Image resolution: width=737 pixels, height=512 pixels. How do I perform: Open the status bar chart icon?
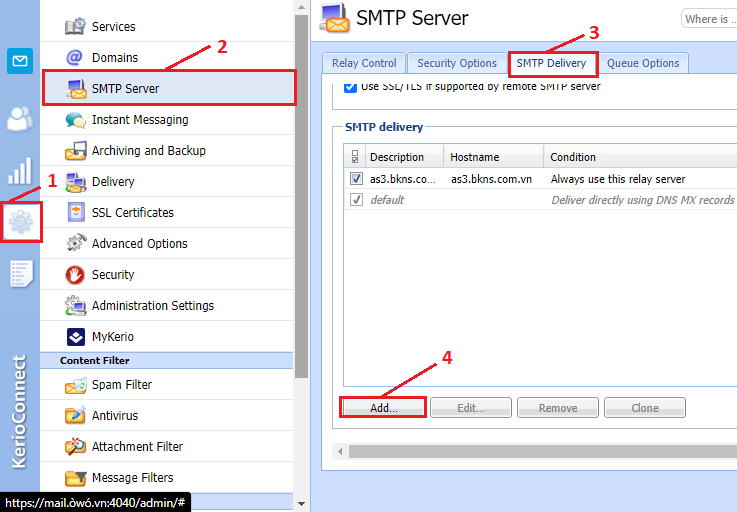click(x=20, y=170)
